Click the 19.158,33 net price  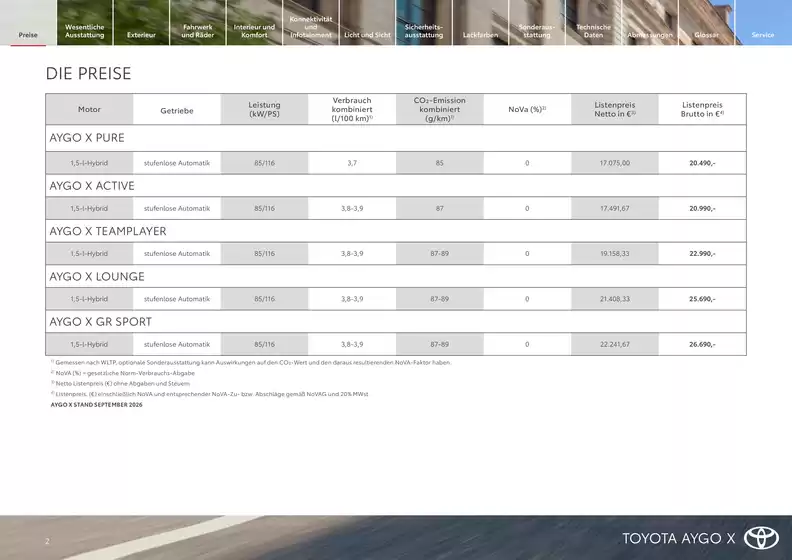point(615,253)
